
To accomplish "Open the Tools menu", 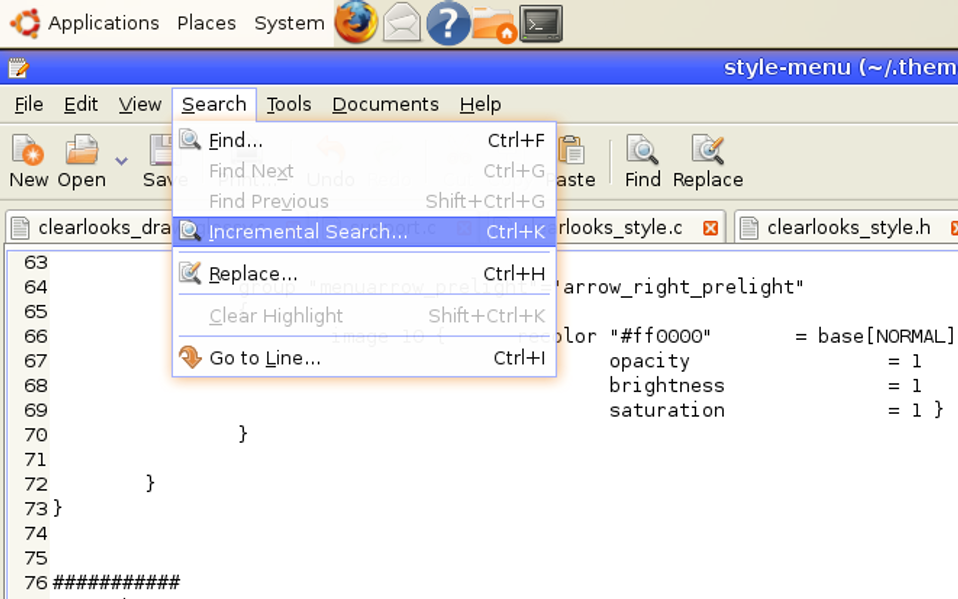I will [288, 104].
